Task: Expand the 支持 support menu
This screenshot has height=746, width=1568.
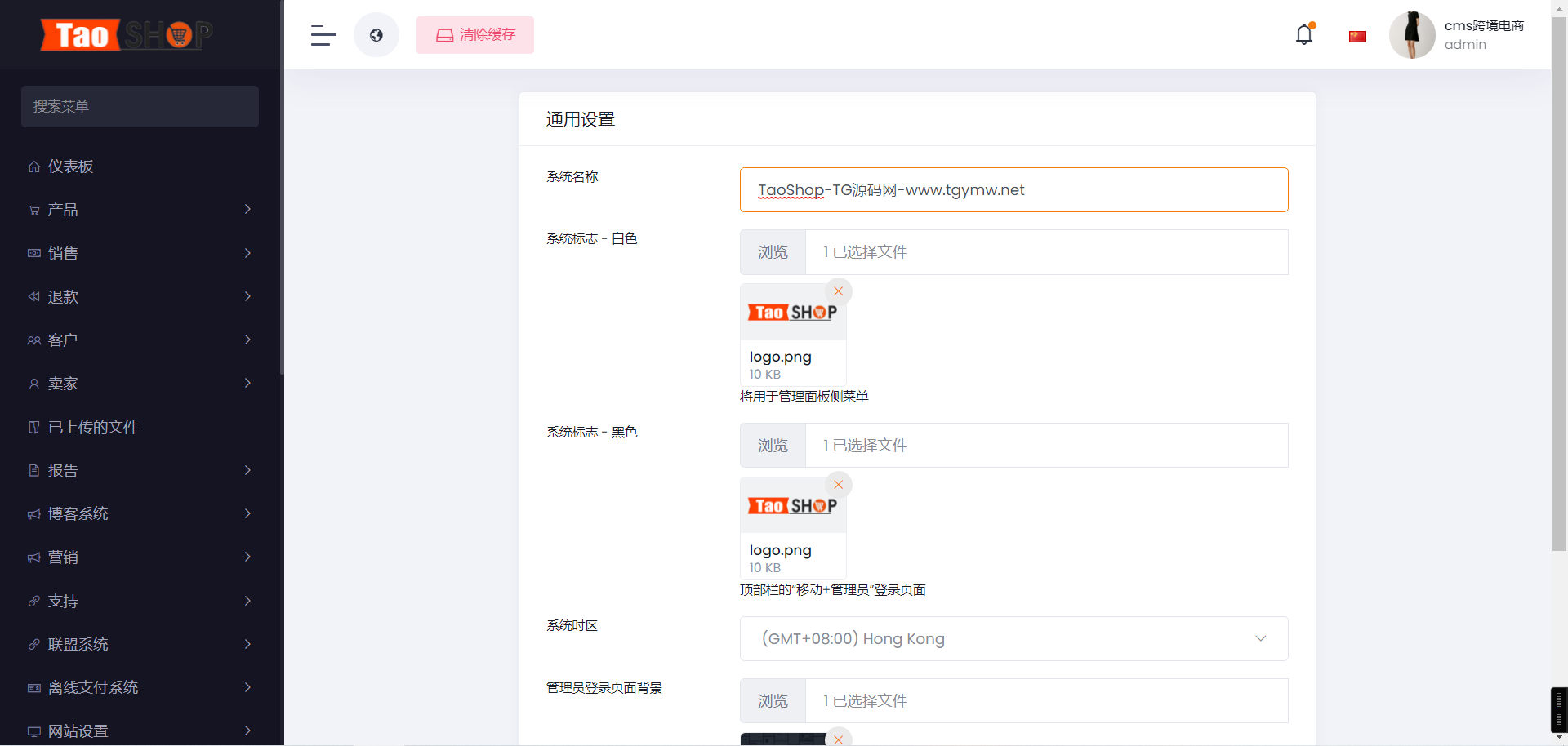Action: click(140, 601)
